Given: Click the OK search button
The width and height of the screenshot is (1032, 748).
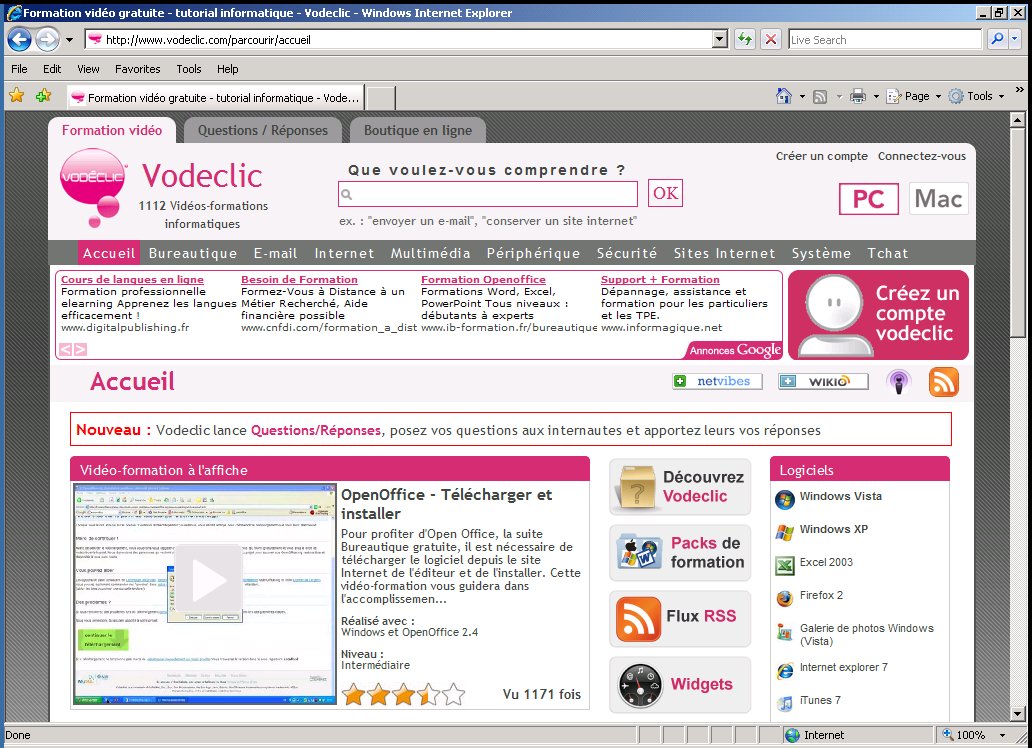Looking at the screenshot, I should 665,193.
